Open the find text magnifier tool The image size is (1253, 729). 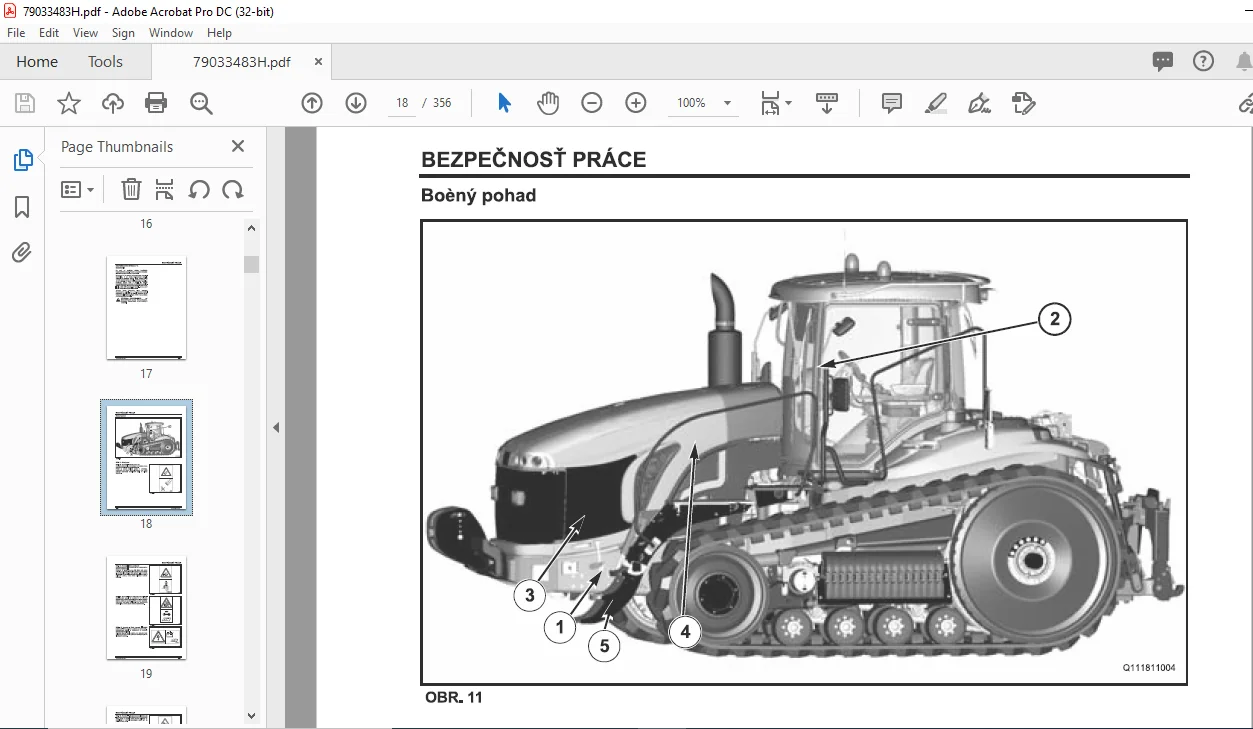click(x=201, y=103)
